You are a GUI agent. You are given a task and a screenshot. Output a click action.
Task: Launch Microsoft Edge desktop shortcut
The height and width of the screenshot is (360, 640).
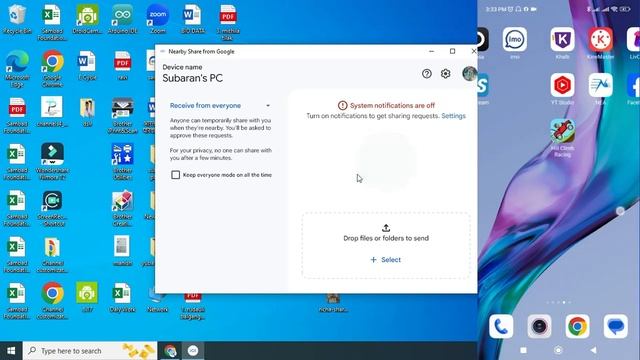click(x=17, y=69)
